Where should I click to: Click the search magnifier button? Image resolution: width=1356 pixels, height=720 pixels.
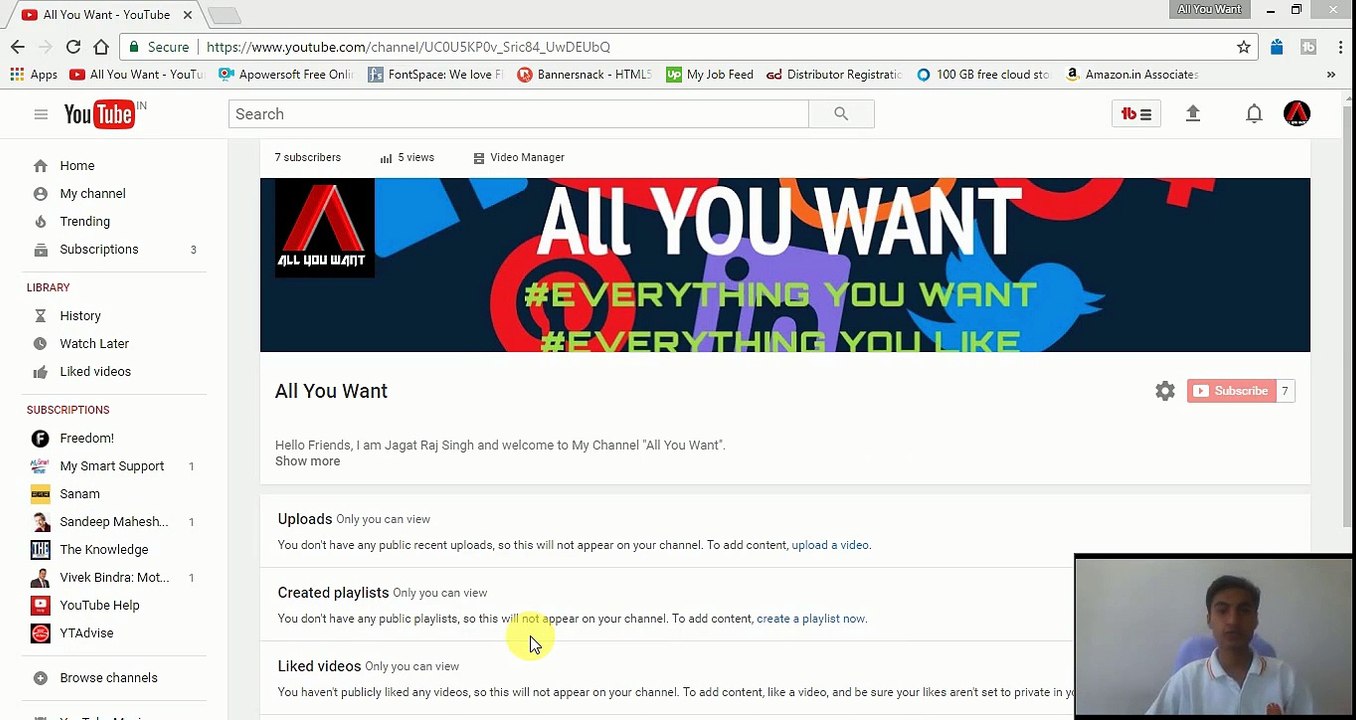[x=841, y=114]
